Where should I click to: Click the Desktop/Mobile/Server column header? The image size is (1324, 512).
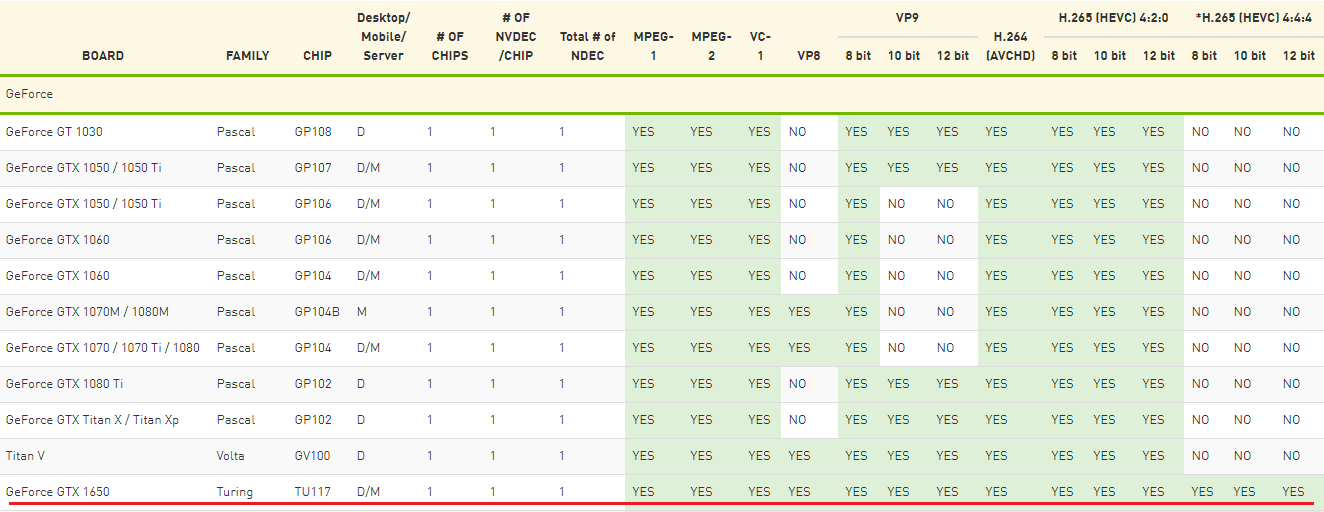pyautogui.click(x=384, y=37)
